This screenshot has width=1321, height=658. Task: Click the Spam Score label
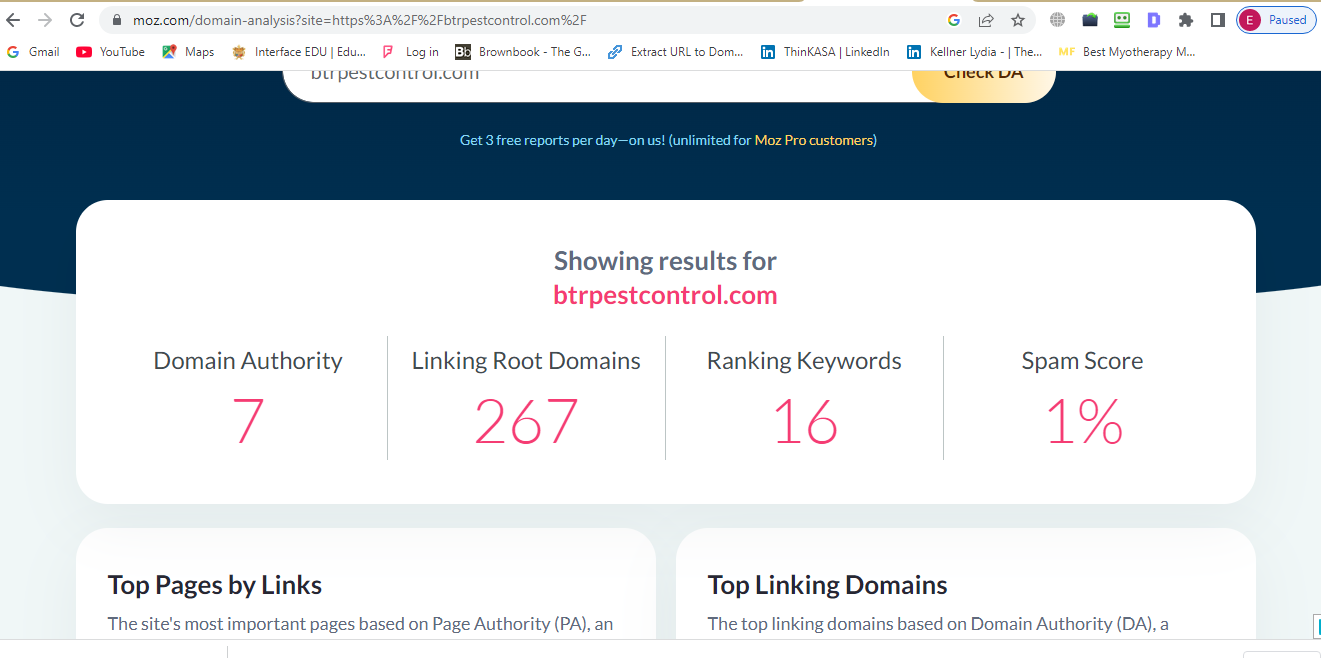[1082, 361]
